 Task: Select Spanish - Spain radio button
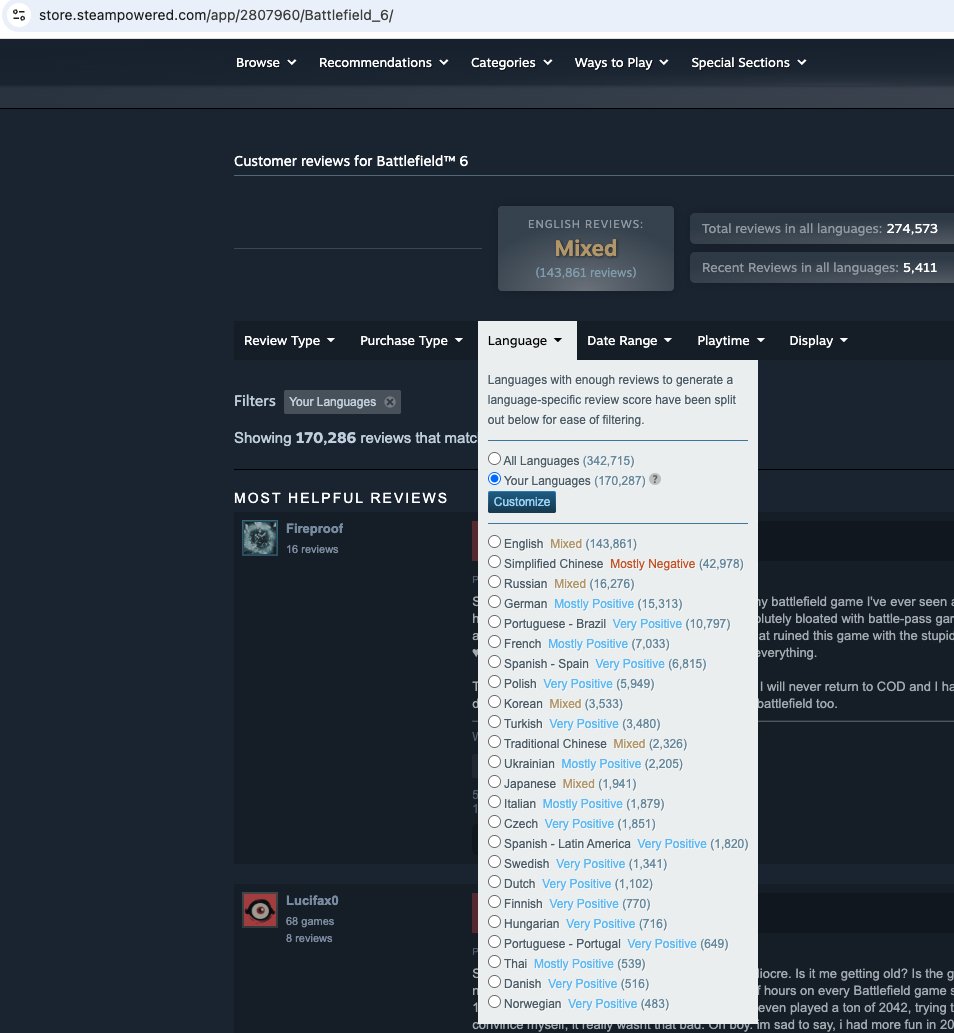coord(494,661)
